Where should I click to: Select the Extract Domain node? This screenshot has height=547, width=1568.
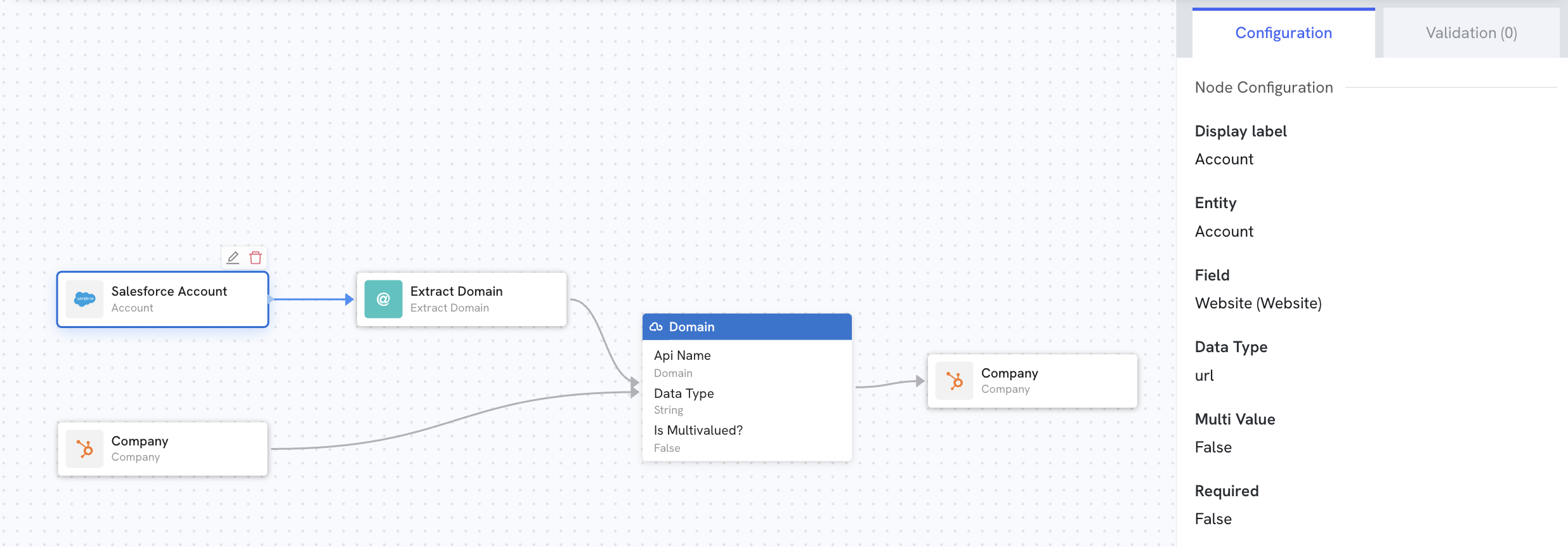tap(462, 300)
